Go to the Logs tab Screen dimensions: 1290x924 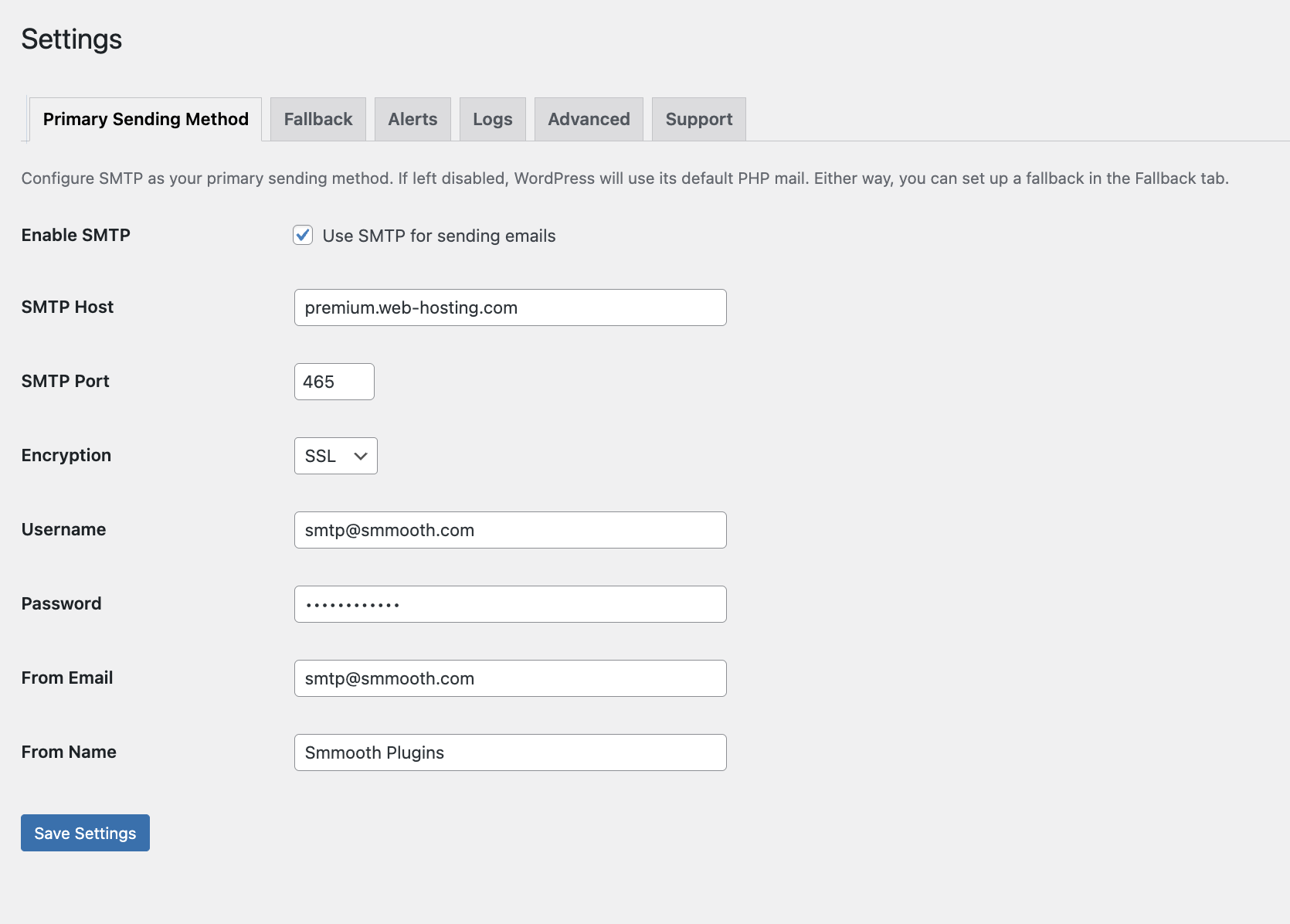(x=493, y=119)
